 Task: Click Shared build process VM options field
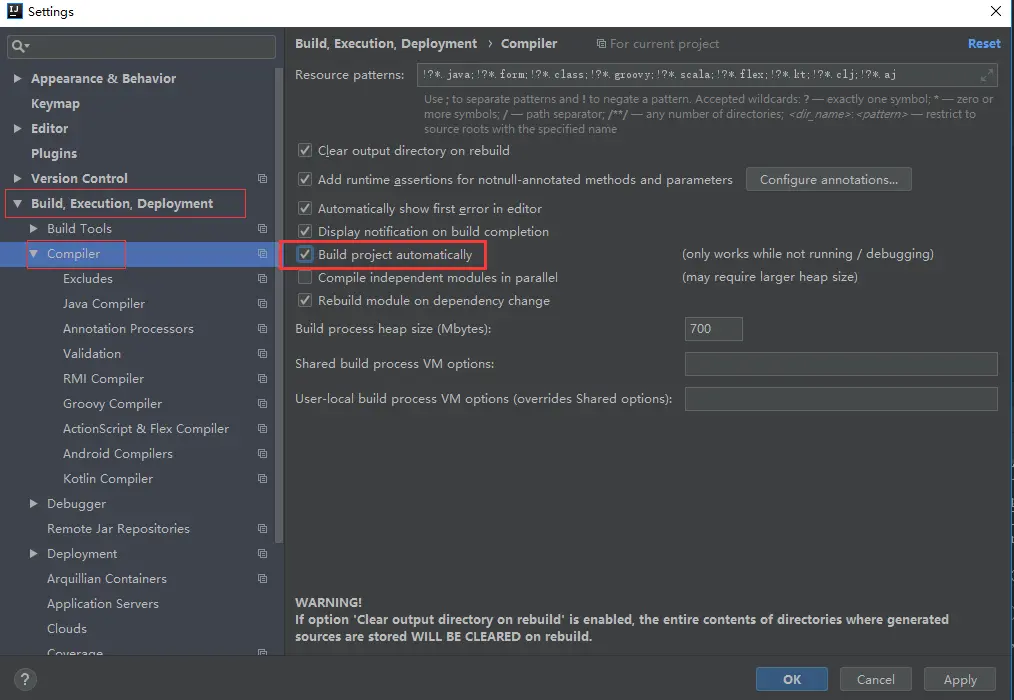(841, 364)
